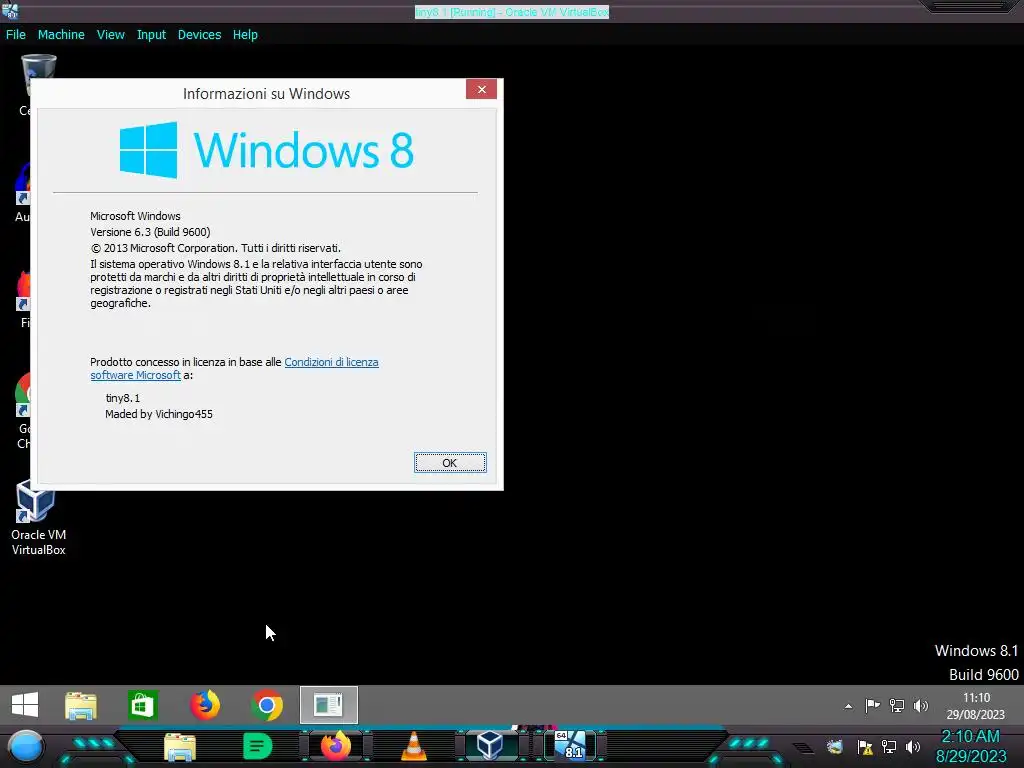Click the guest clock showing 11:10
Screen dimensions: 1024x768
[976, 706]
